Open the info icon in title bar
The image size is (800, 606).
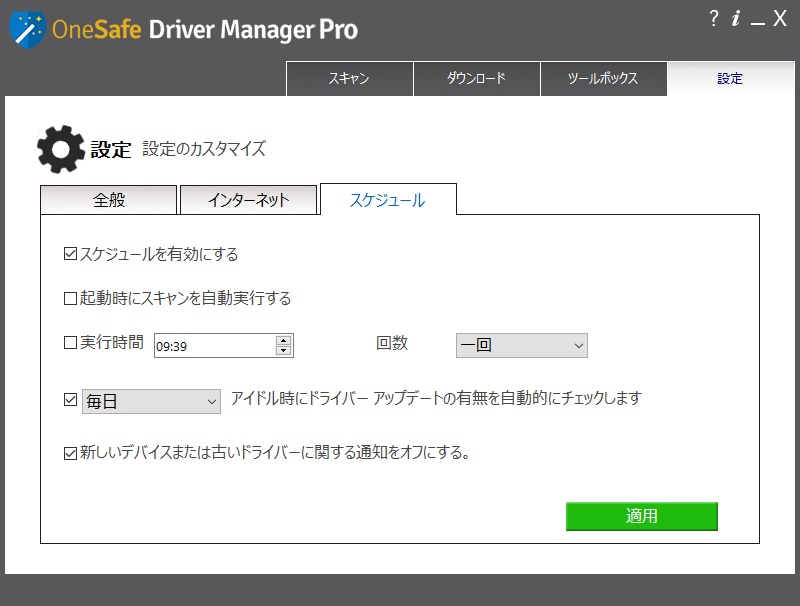tap(736, 19)
